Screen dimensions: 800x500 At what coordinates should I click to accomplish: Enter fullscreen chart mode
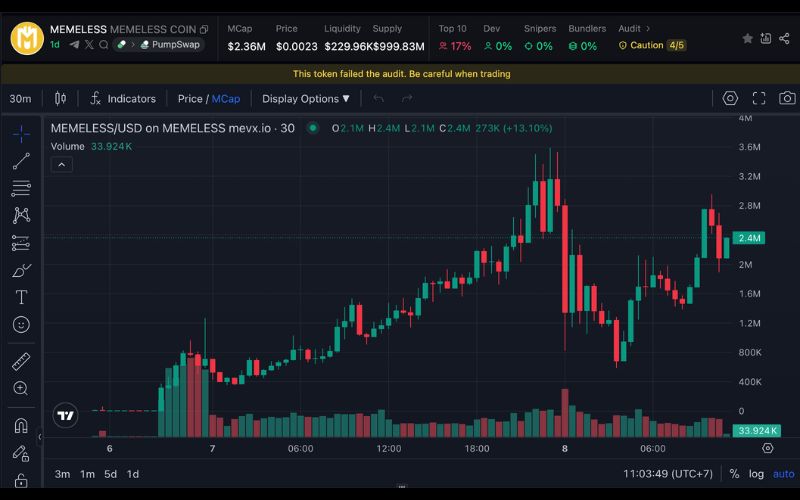[759, 98]
